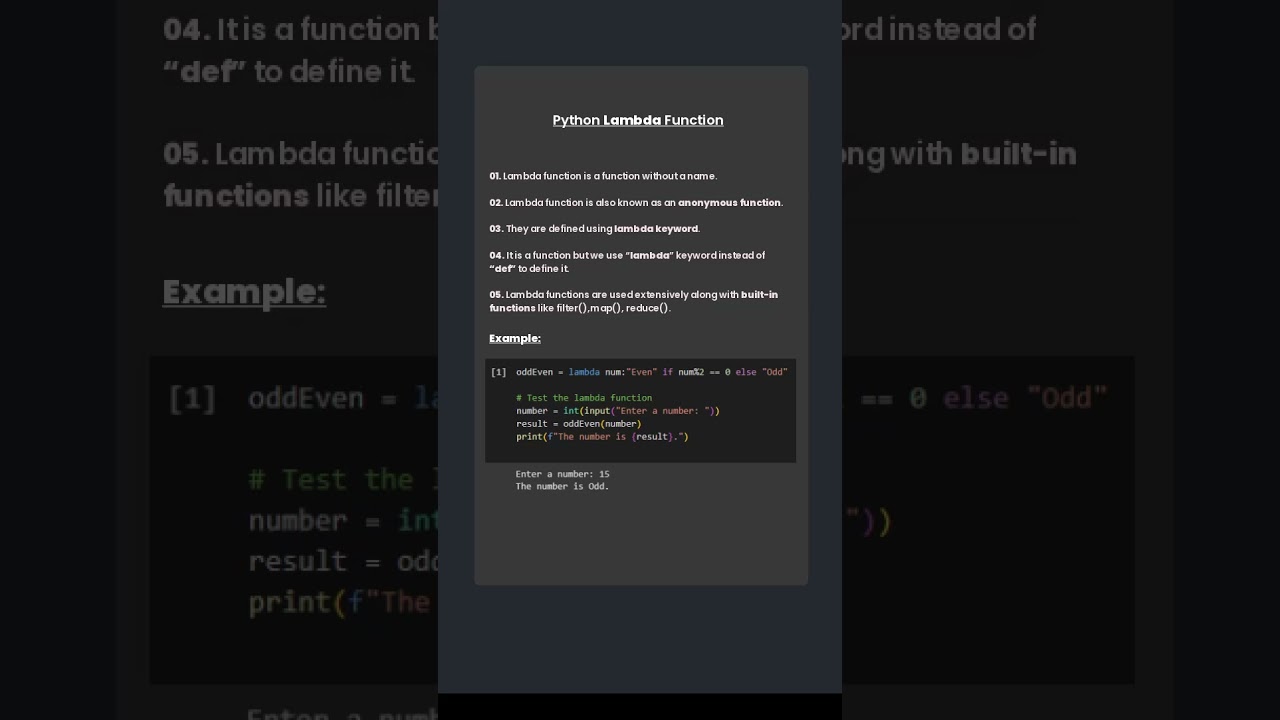Click output line "The number is Odd."
Image resolution: width=1280 pixels, height=720 pixels.
(x=562, y=486)
